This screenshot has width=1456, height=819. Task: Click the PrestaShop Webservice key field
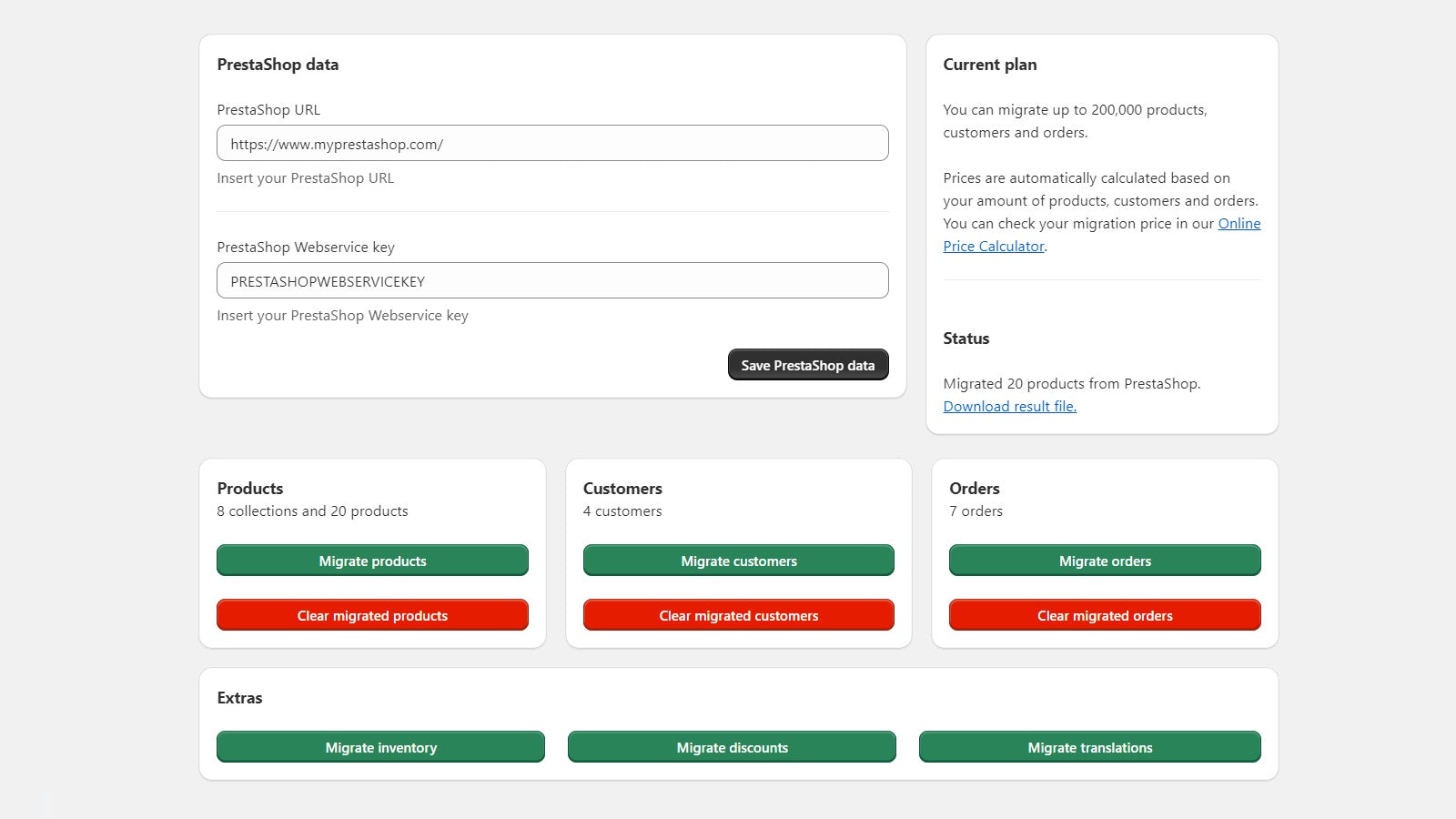pos(551,280)
